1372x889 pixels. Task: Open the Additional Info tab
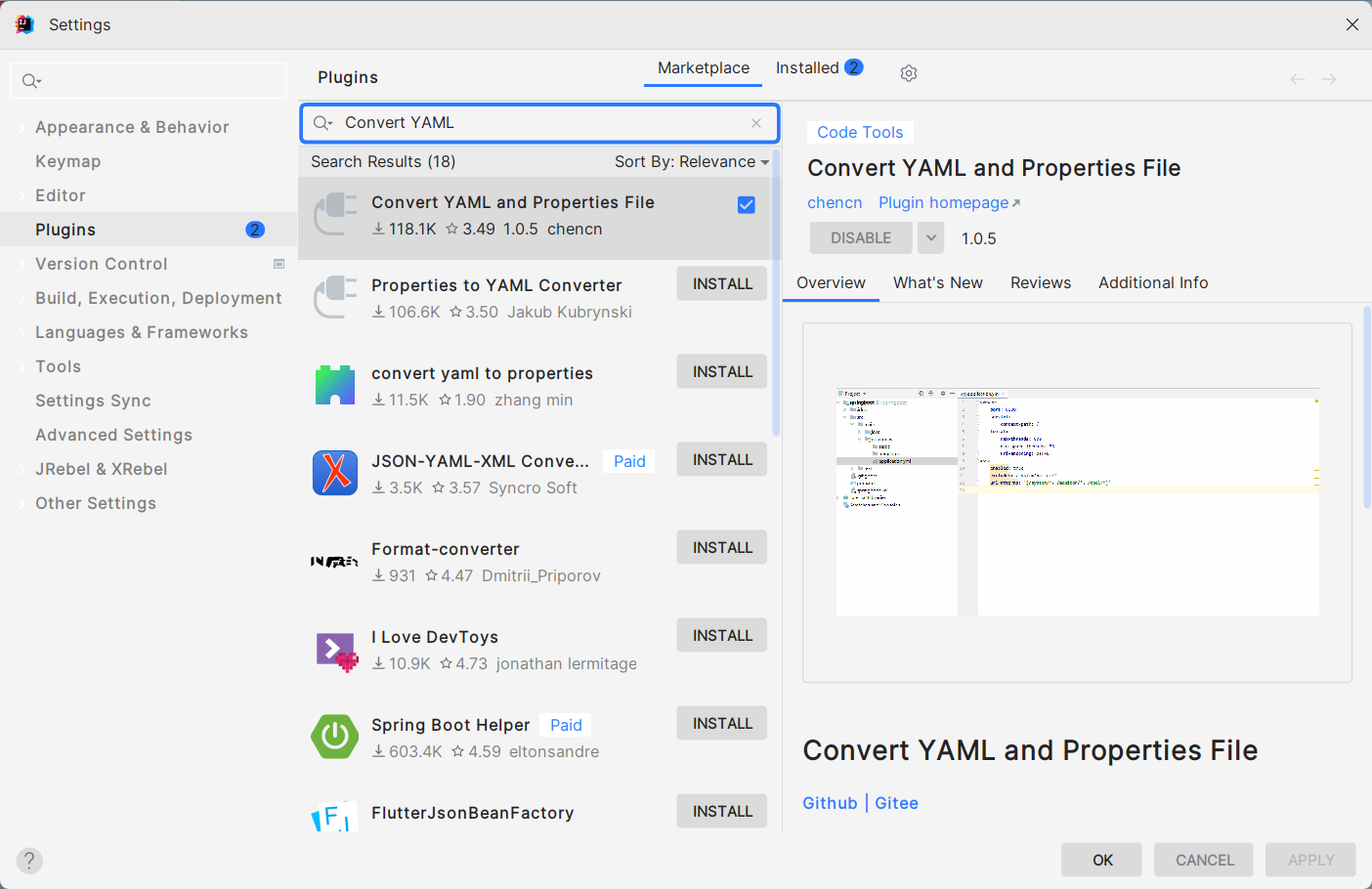1153,282
